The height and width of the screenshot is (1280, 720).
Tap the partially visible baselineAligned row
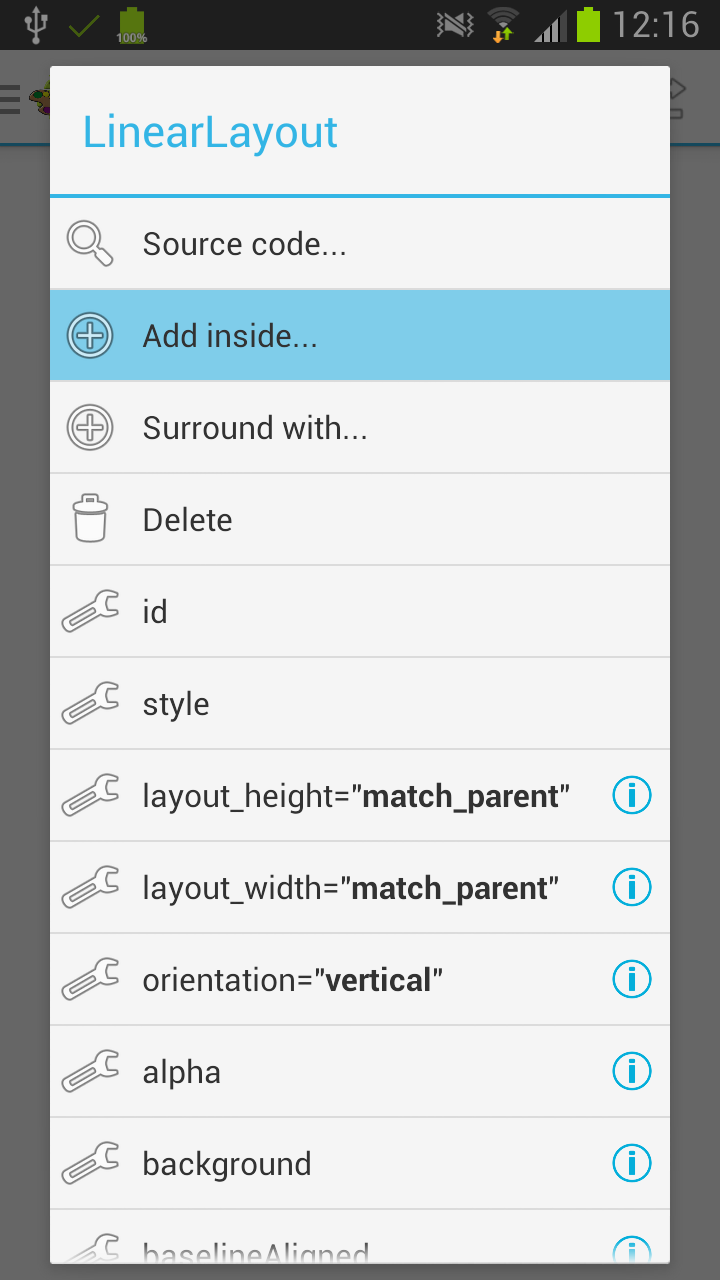pyautogui.click(x=360, y=1237)
